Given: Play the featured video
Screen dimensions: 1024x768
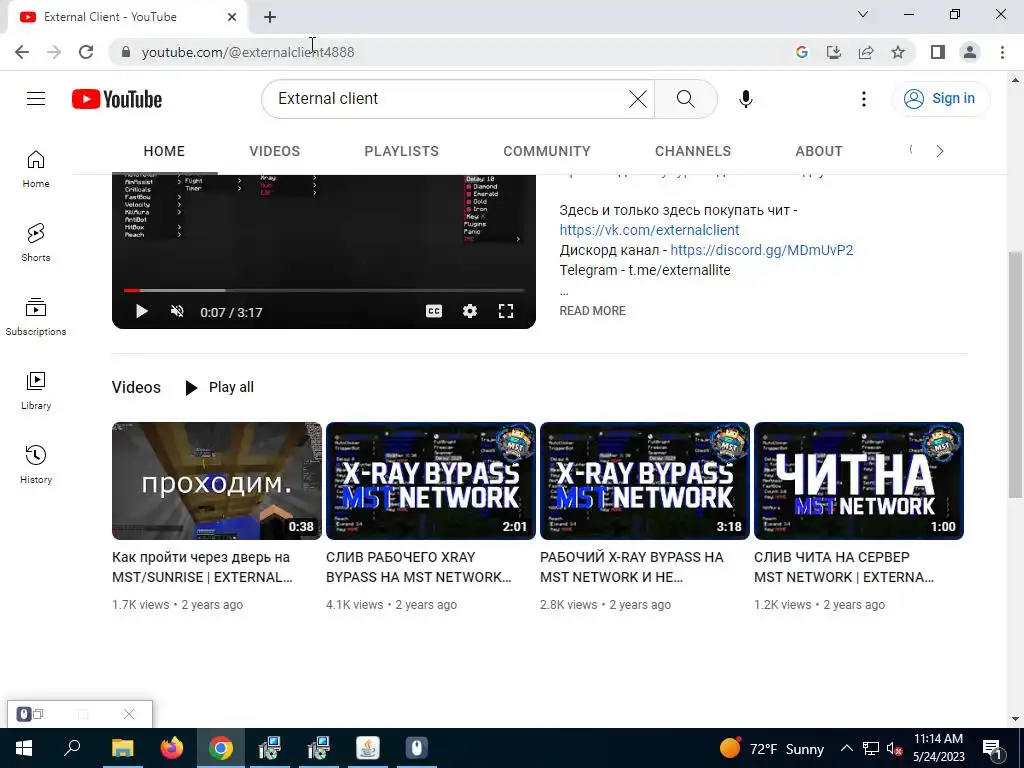Looking at the screenshot, I should tap(141, 312).
